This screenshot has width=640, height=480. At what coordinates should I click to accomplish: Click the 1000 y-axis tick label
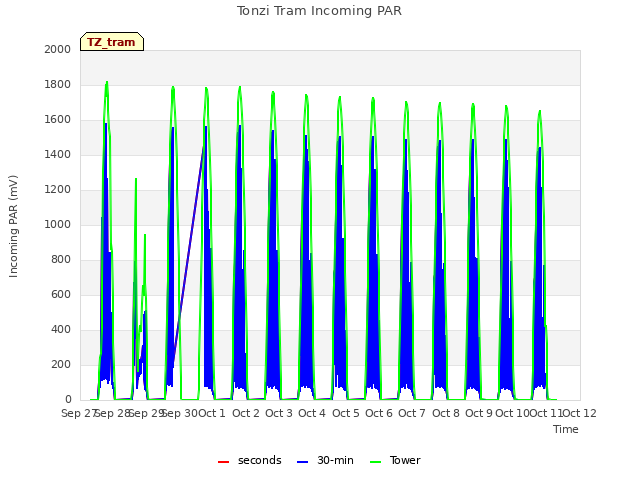pyautogui.click(x=58, y=224)
